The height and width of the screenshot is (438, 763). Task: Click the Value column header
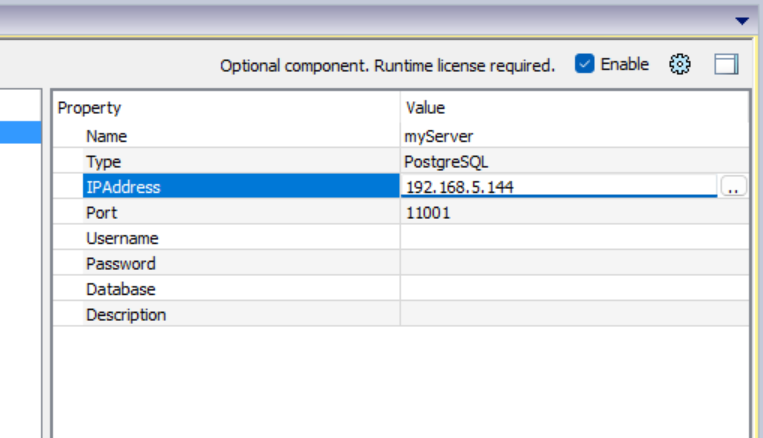click(575, 108)
